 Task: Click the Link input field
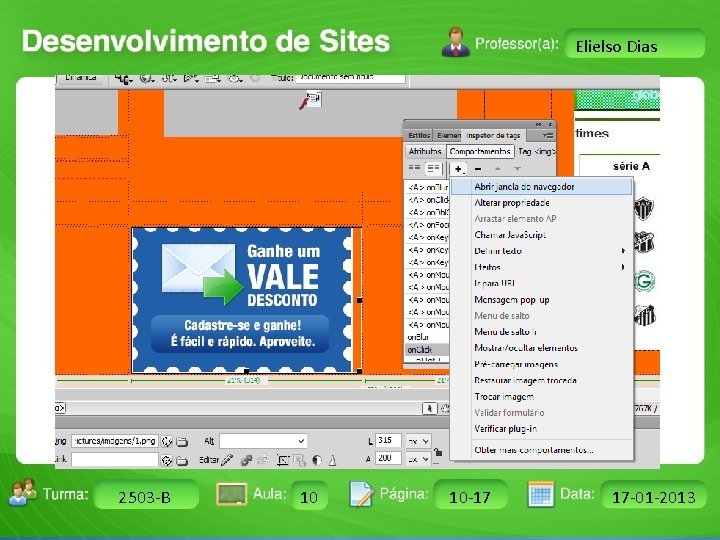(115, 460)
